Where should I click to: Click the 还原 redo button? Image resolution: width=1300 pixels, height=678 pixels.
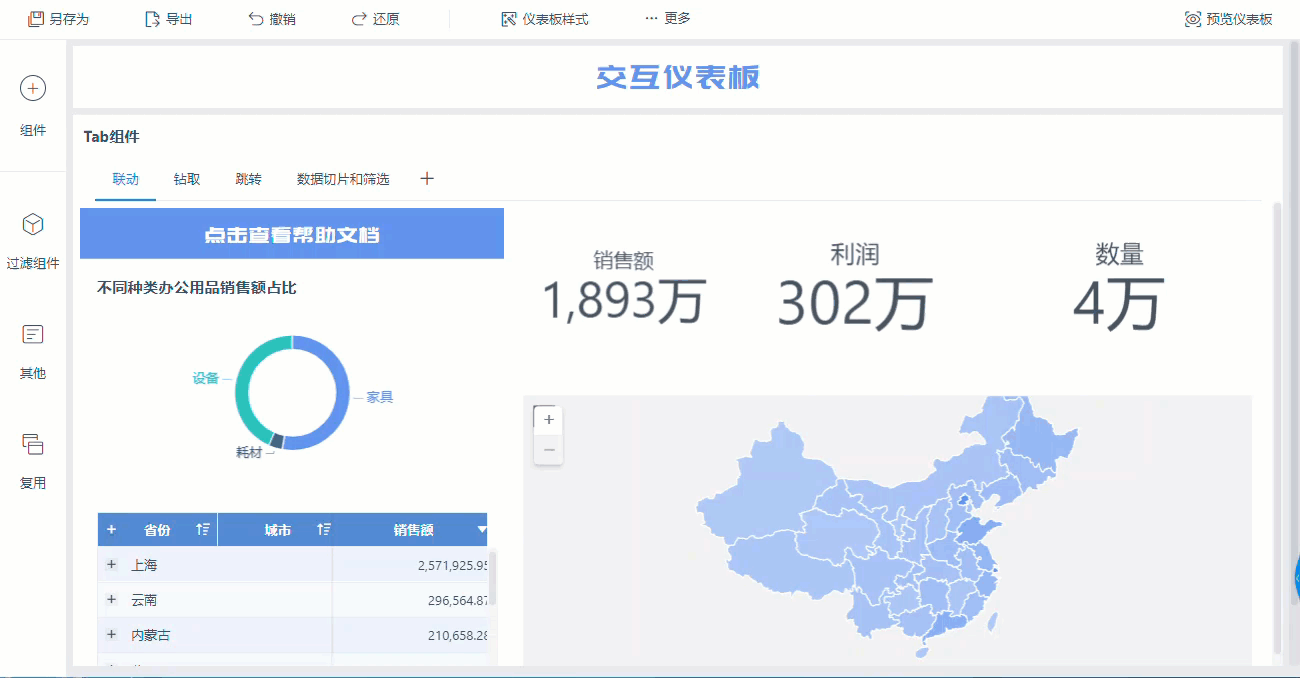click(376, 19)
